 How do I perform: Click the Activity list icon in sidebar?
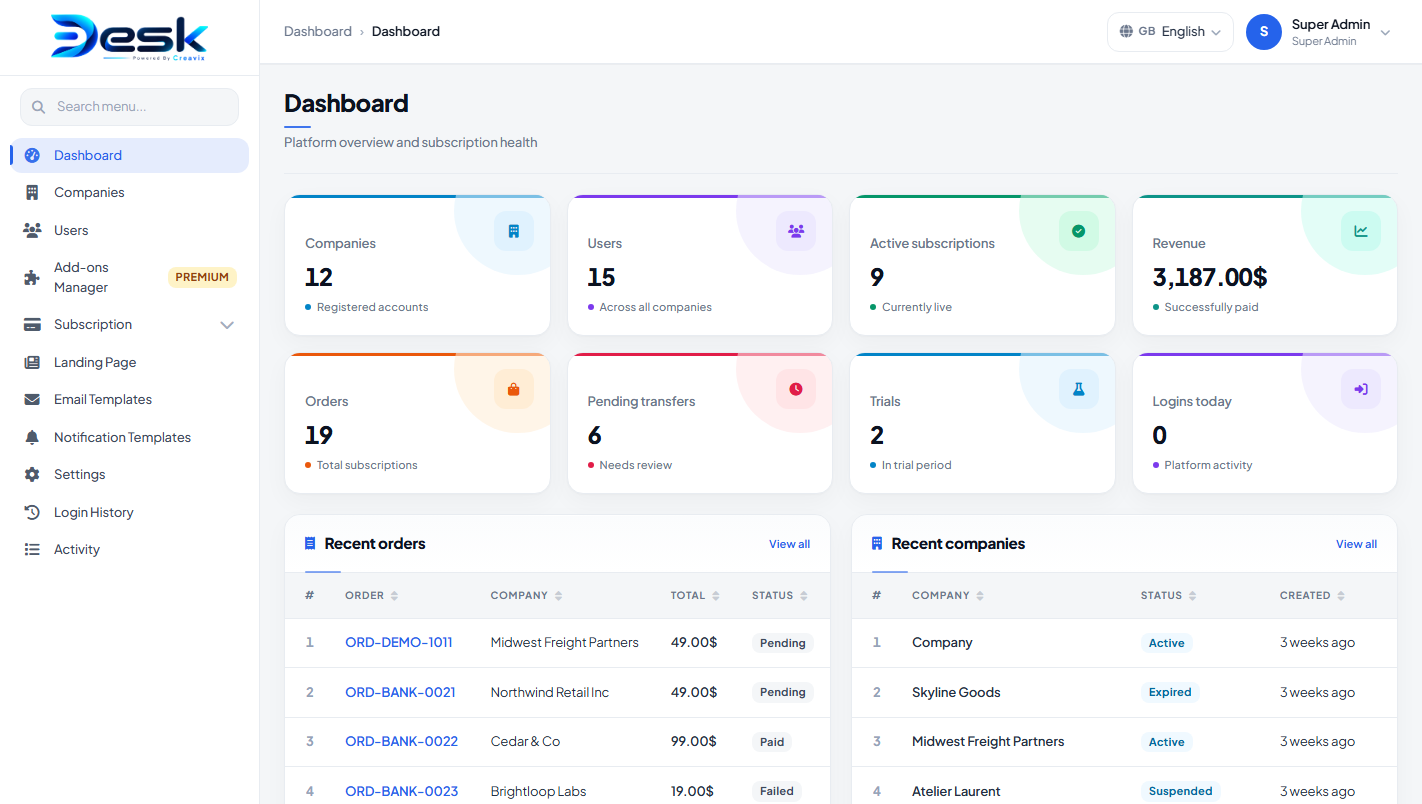click(x=32, y=549)
